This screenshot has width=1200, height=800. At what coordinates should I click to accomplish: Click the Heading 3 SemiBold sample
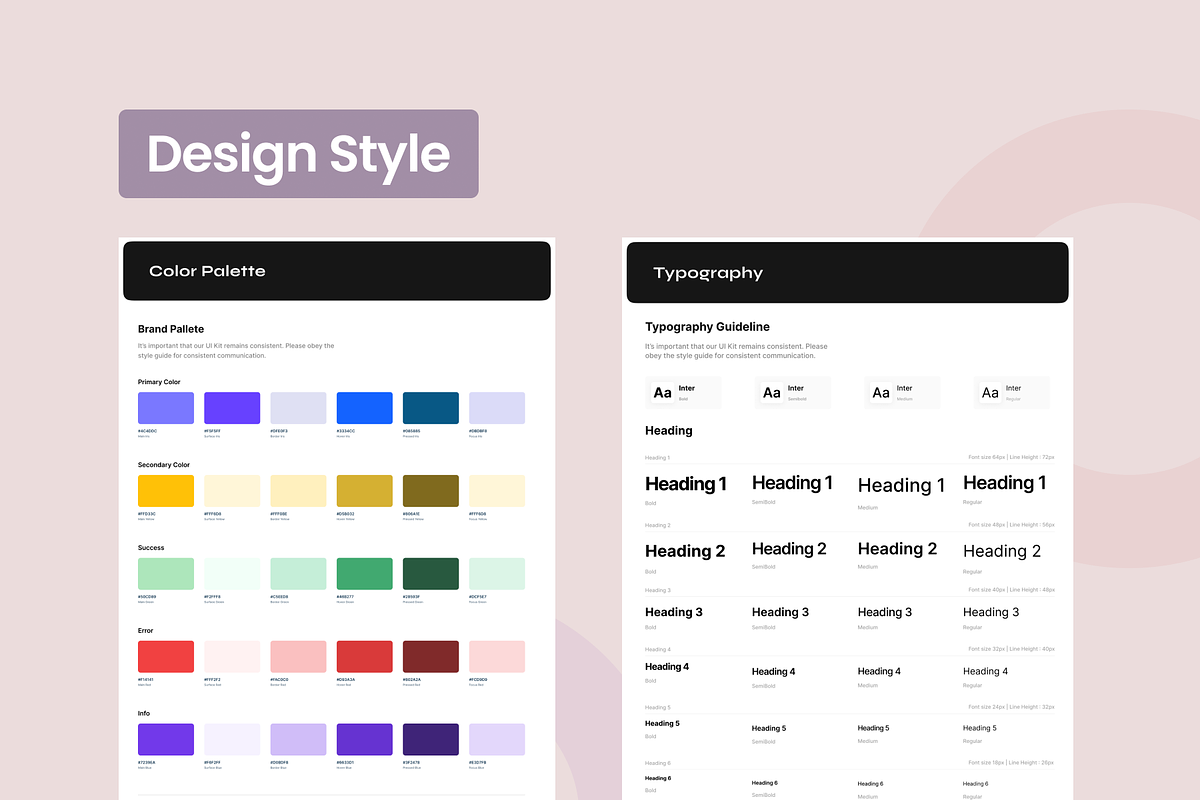(x=780, y=612)
